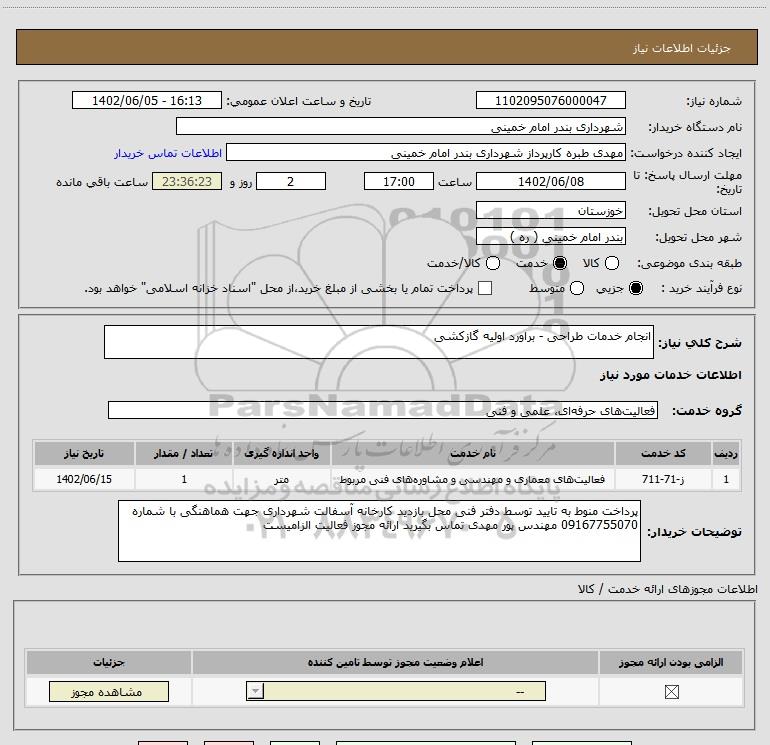
Task: Open the license status dropdown arrow
Action: click(x=255, y=691)
